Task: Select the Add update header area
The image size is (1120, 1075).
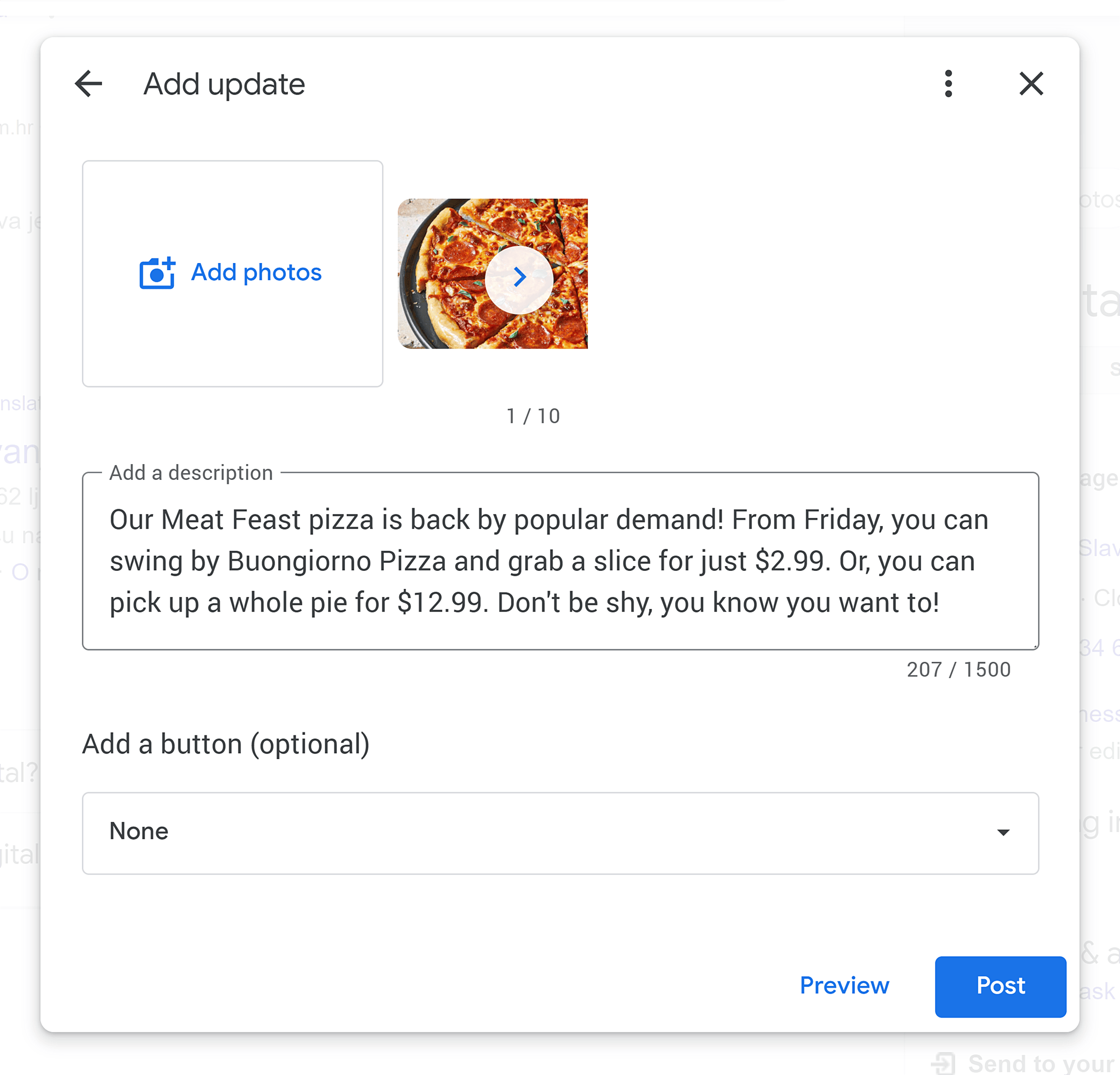Action: click(224, 85)
